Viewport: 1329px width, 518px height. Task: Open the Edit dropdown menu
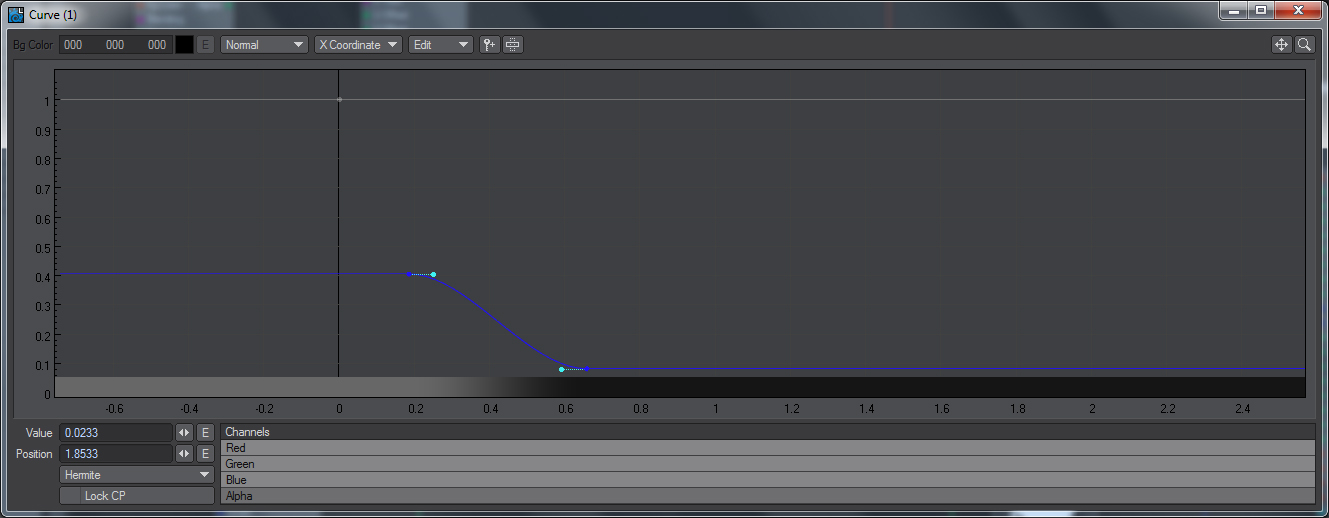[441, 45]
